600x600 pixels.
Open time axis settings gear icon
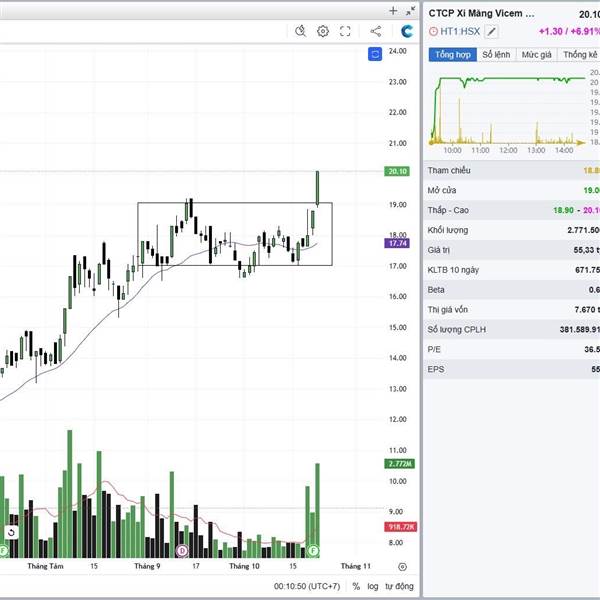coord(403,566)
